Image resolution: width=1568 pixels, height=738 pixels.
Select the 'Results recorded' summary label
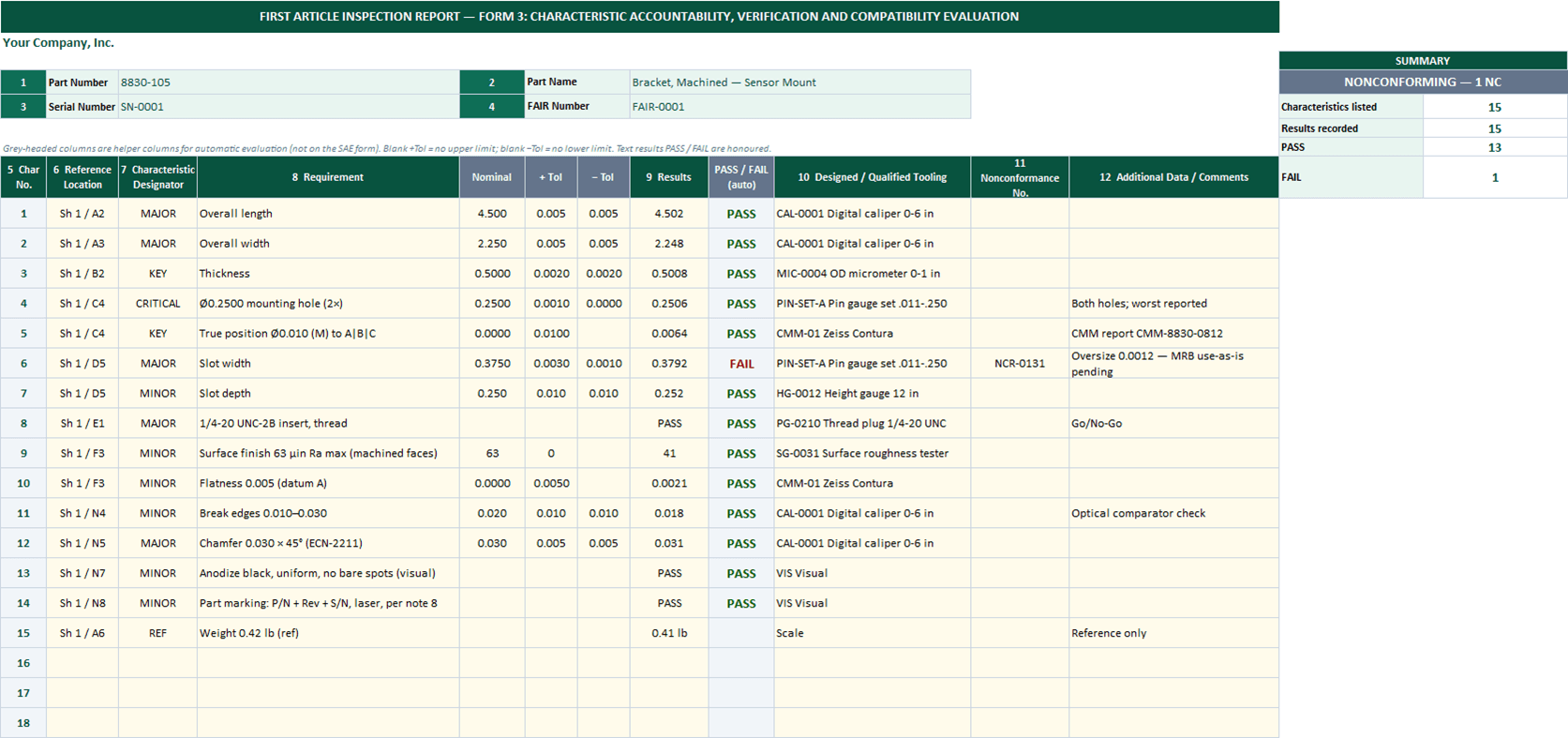[1351, 128]
